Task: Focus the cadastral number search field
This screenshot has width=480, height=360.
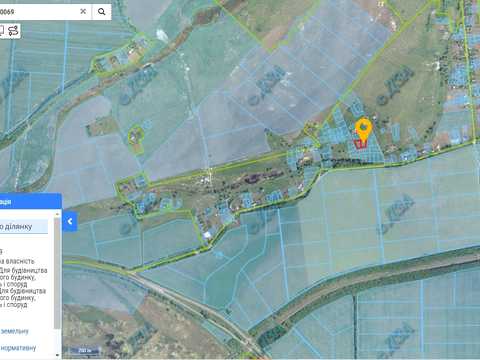Action: 38,12
